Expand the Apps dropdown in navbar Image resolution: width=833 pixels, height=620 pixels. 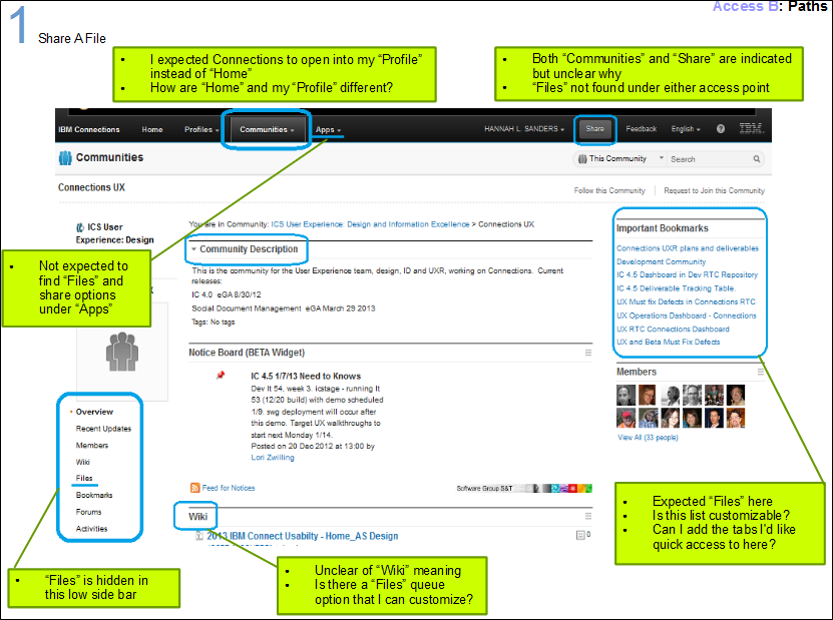point(328,130)
